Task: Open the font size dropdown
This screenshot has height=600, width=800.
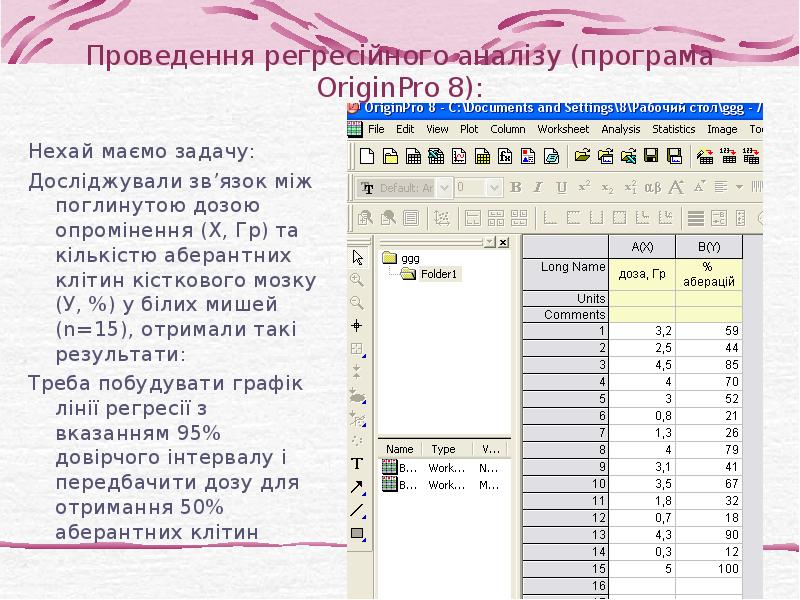Action: (x=494, y=187)
